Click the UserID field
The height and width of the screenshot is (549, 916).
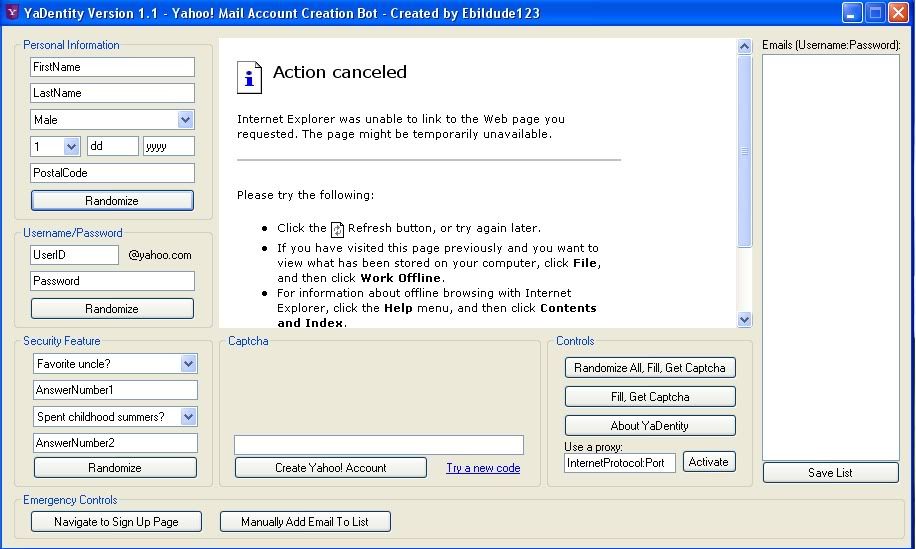coord(74,255)
